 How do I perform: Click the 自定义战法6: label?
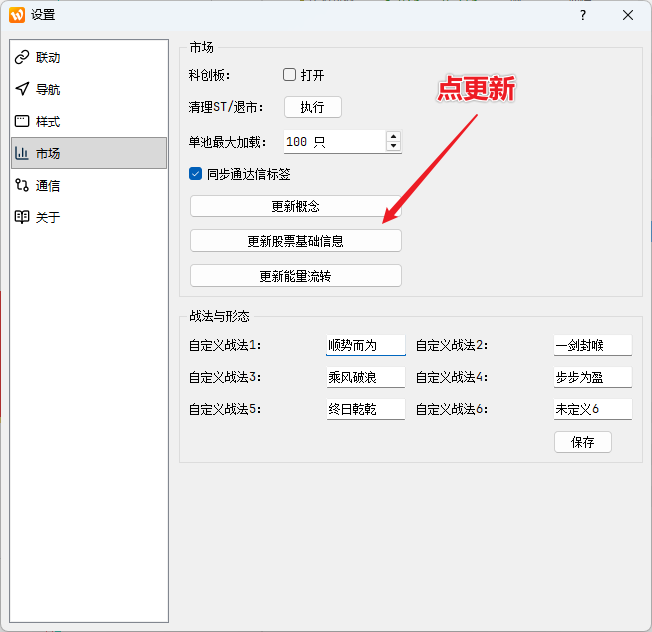point(452,410)
